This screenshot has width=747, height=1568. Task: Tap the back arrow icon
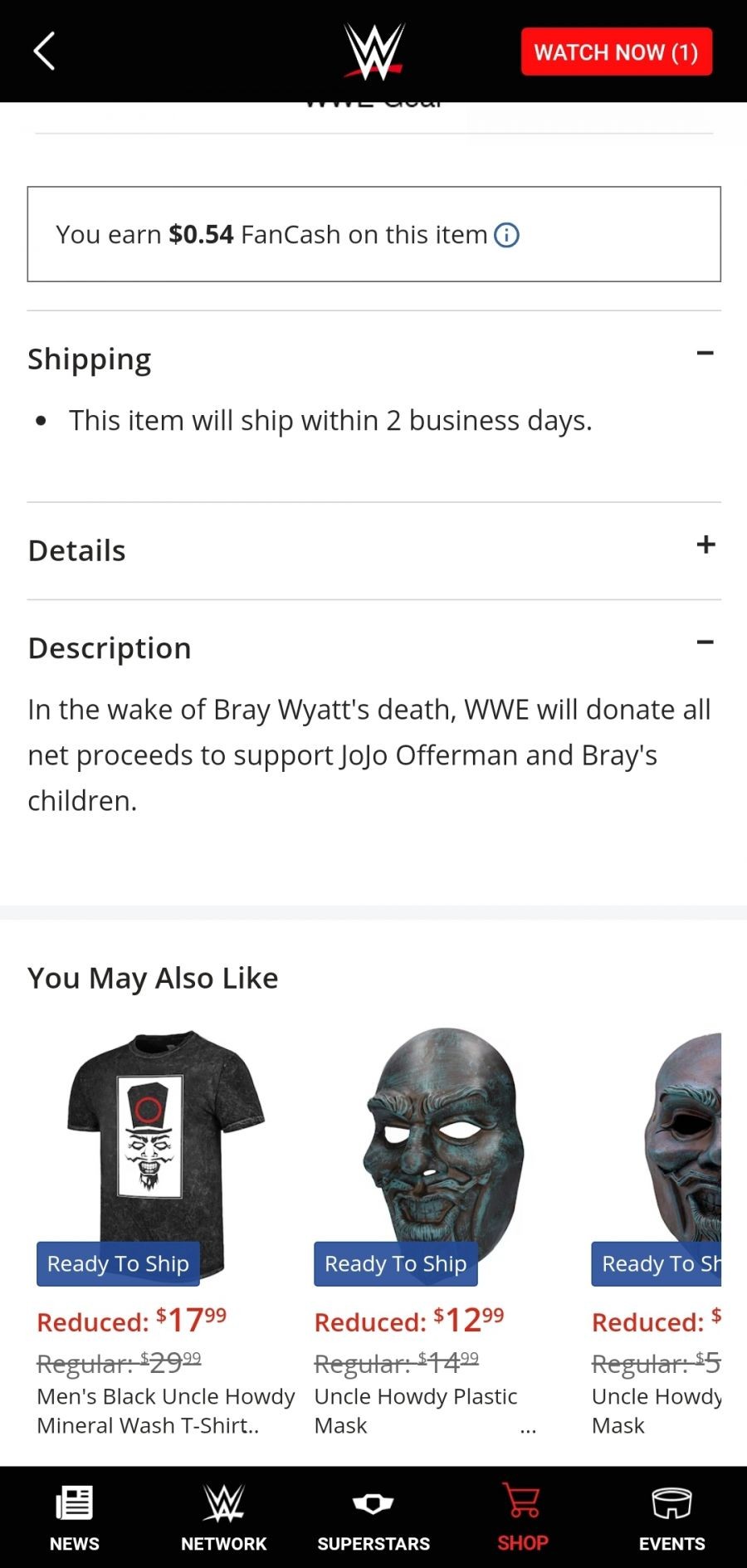[x=45, y=51]
